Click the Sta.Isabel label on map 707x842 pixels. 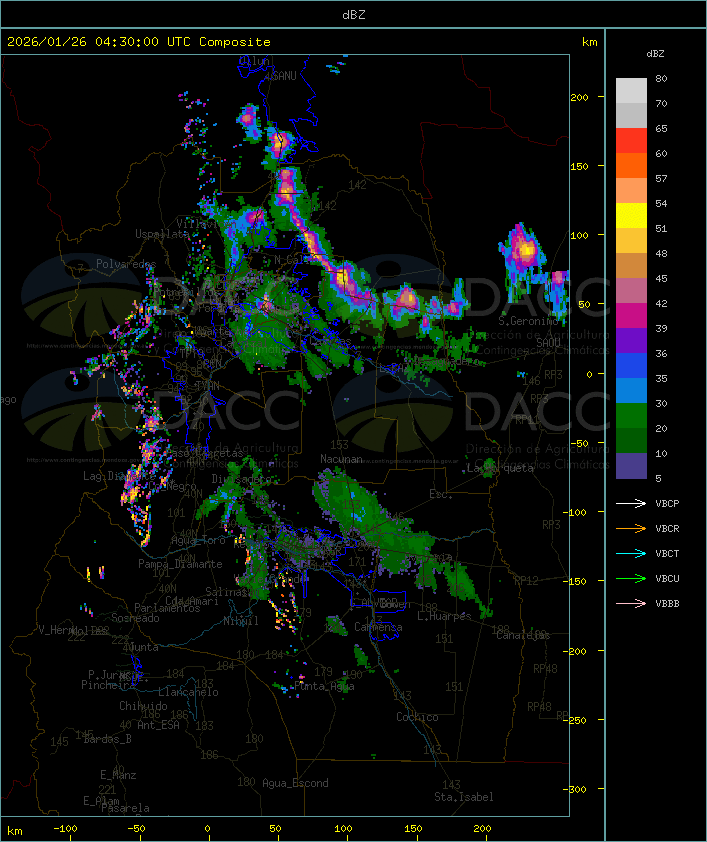click(x=459, y=797)
